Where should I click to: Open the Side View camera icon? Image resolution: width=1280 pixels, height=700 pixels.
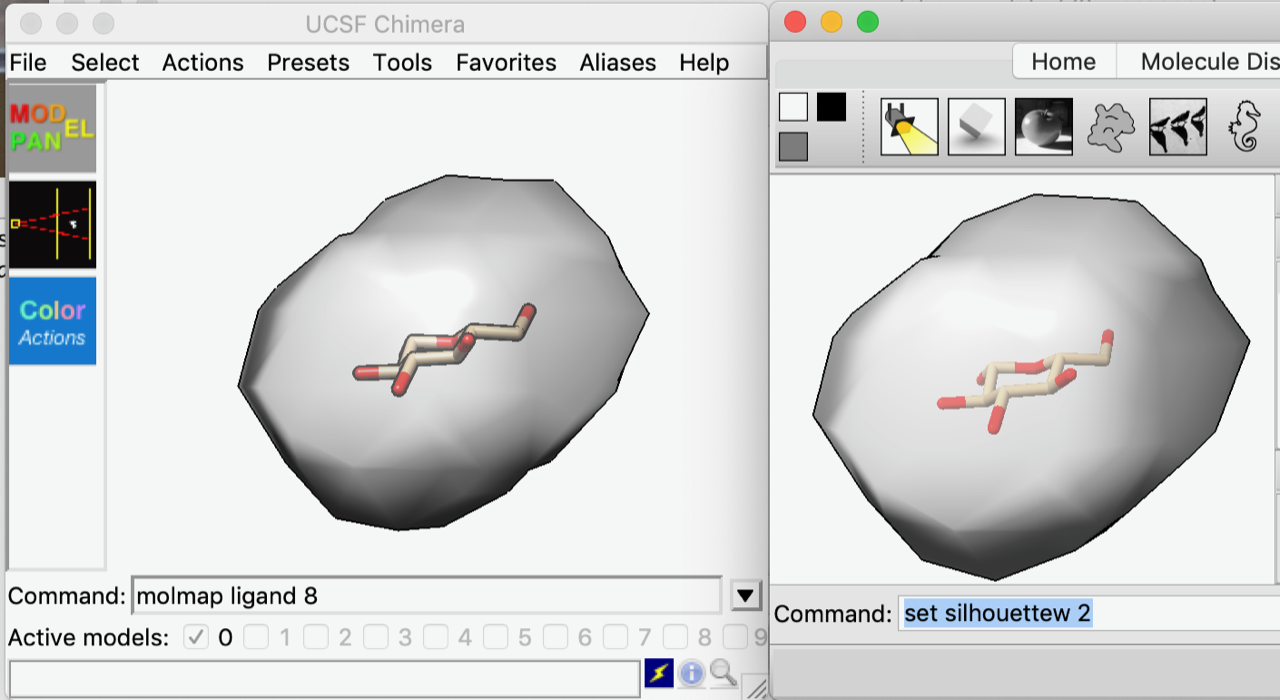point(52,224)
